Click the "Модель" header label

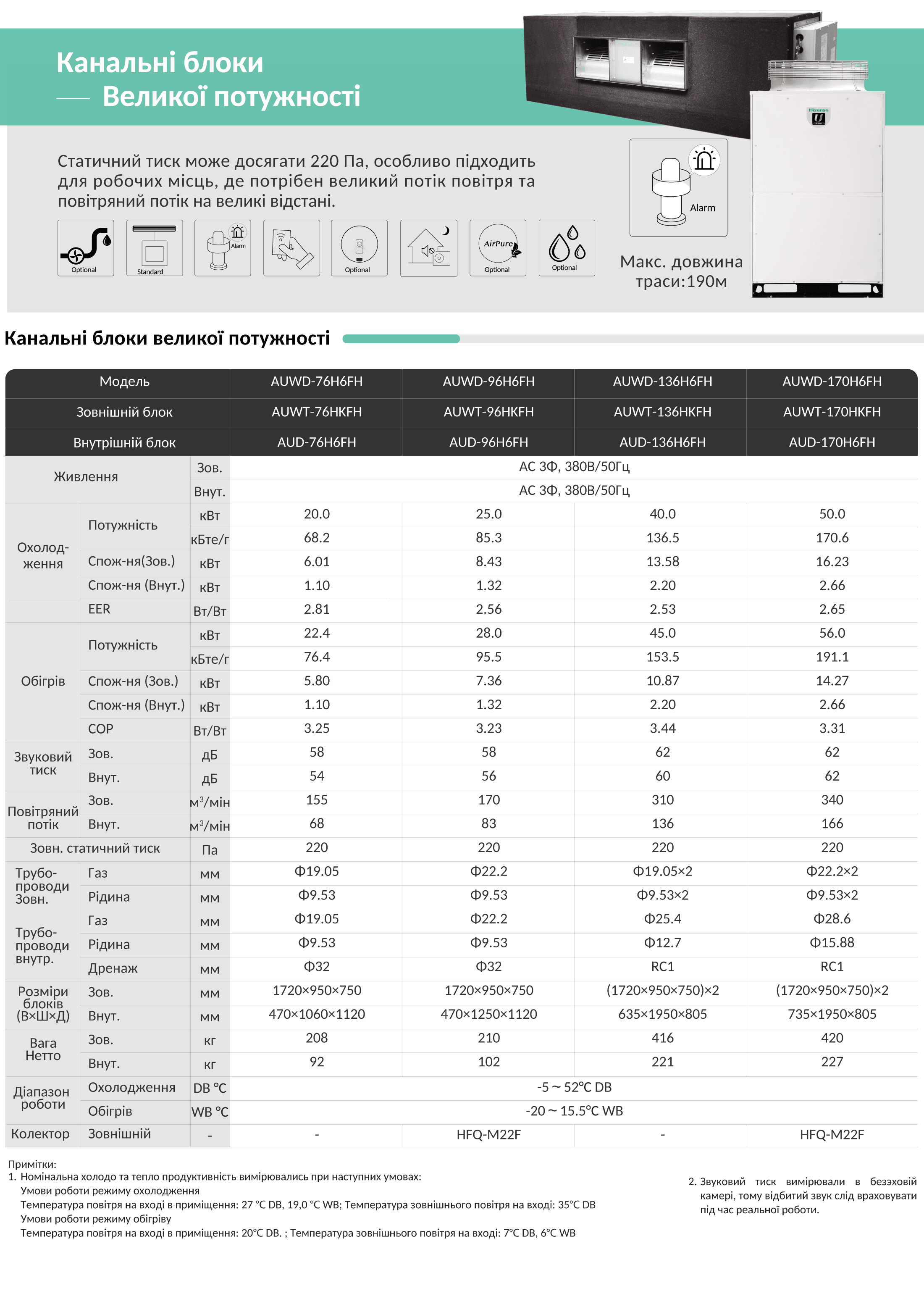(x=125, y=381)
